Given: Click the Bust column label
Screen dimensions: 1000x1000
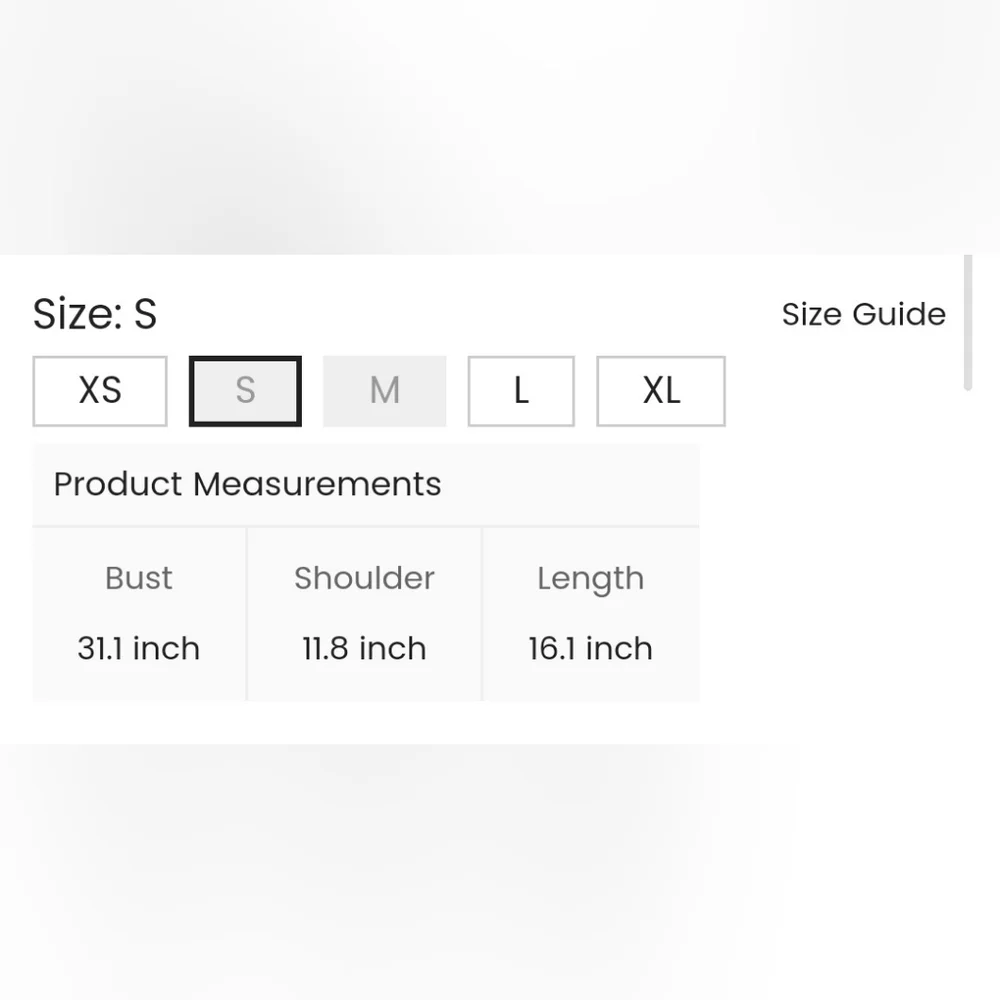Looking at the screenshot, I should (x=139, y=578).
